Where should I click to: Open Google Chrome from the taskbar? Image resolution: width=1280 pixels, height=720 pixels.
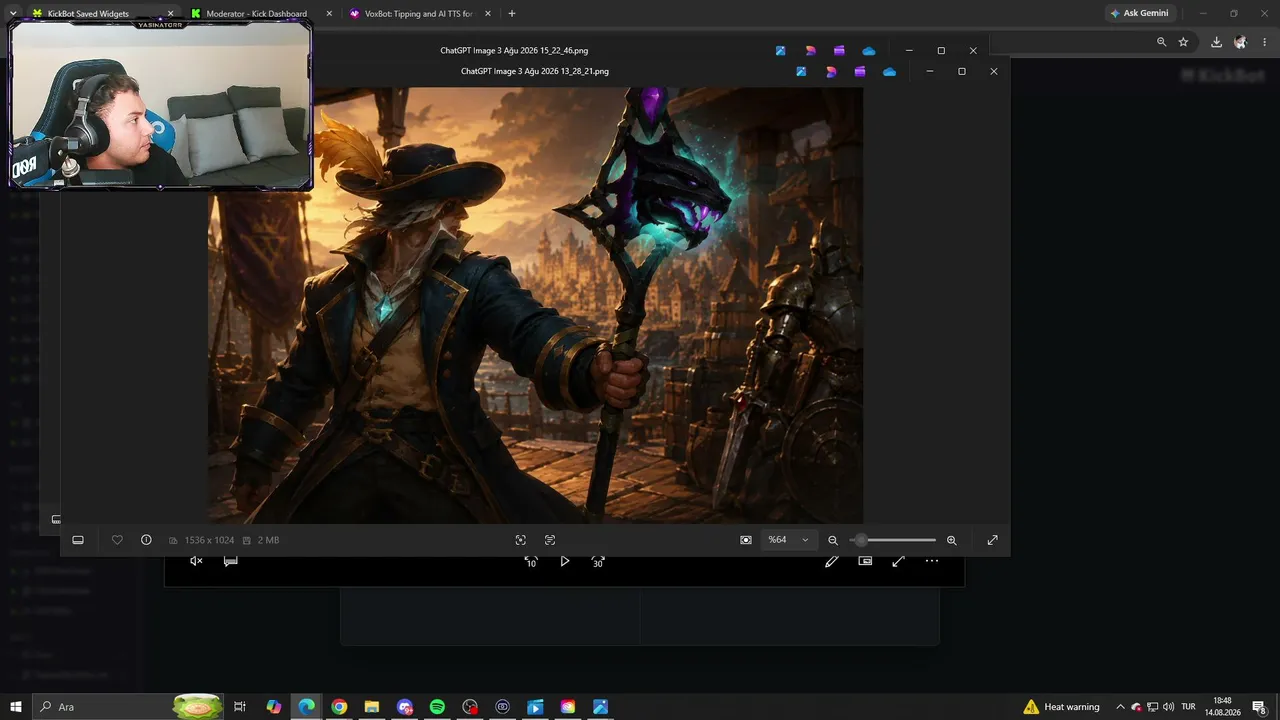point(339,707)
